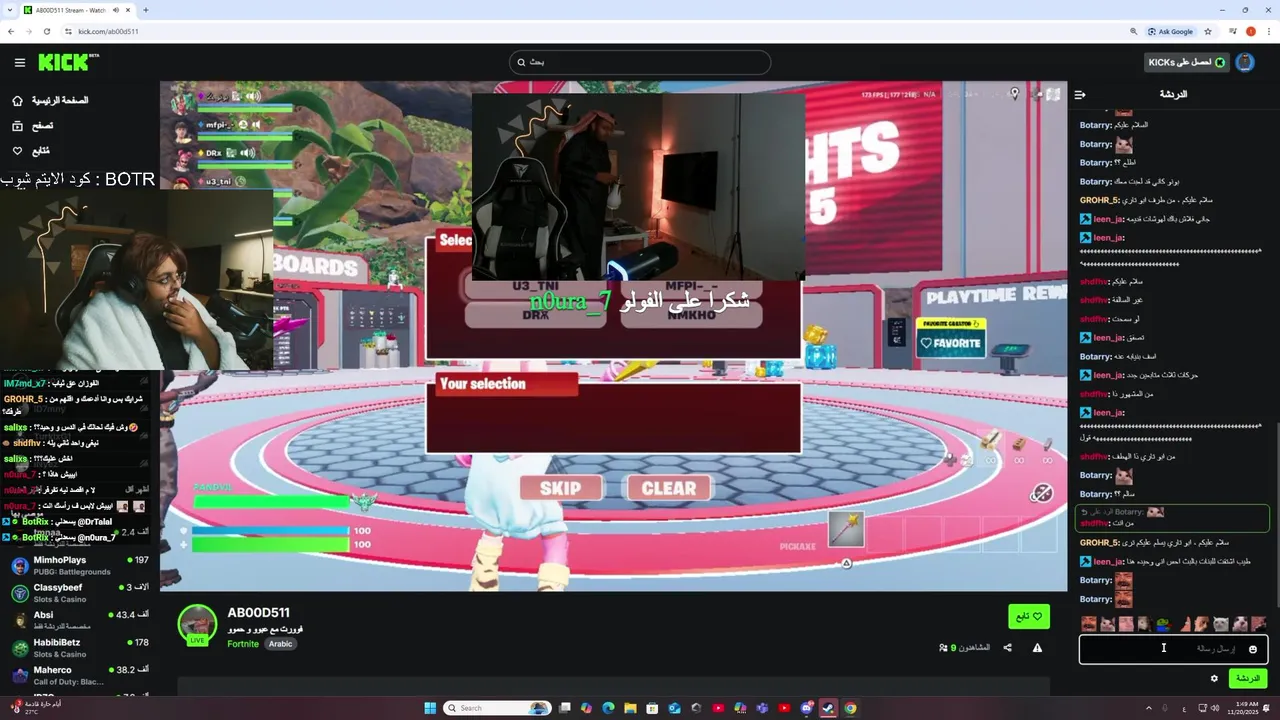This screenshot has height=720, width=1280.
Task: Click the Get KICKs button
Action: coord(1186,62)
